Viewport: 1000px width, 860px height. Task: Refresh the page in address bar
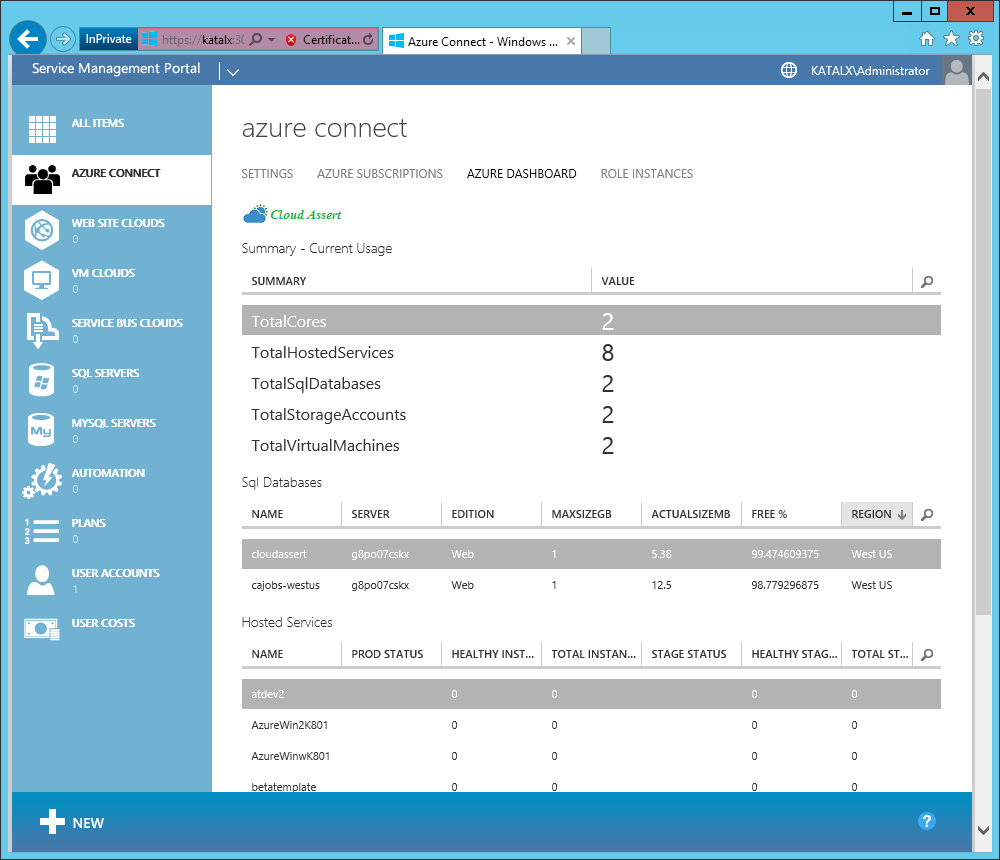368,40
